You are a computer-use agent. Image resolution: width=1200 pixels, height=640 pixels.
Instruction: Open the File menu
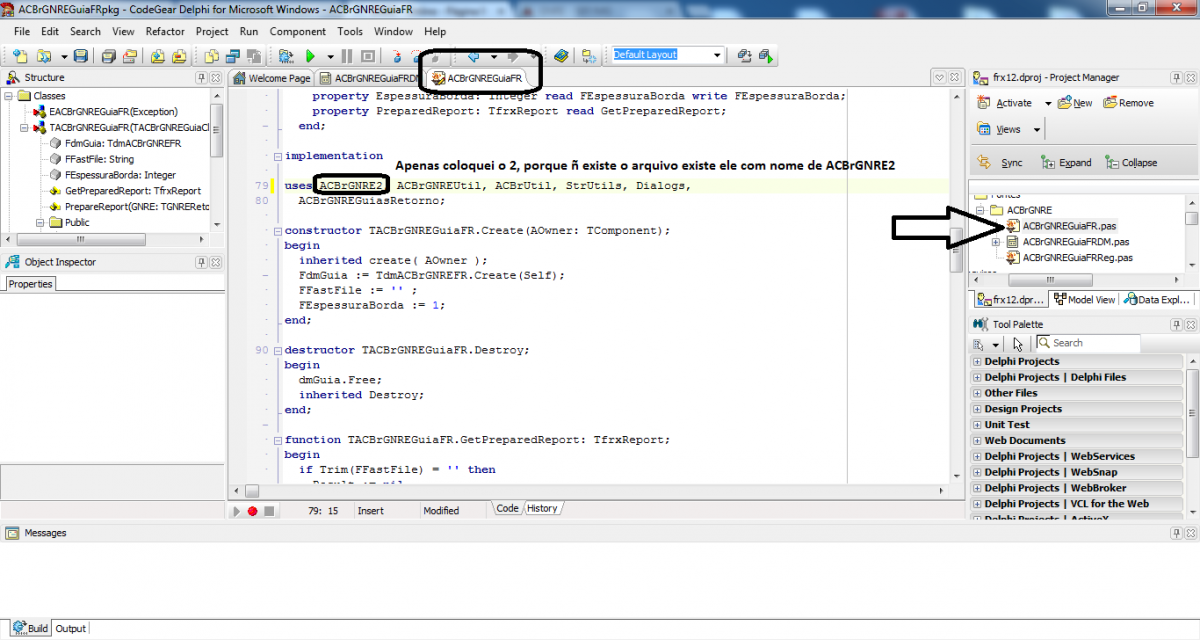pos(21,31)
